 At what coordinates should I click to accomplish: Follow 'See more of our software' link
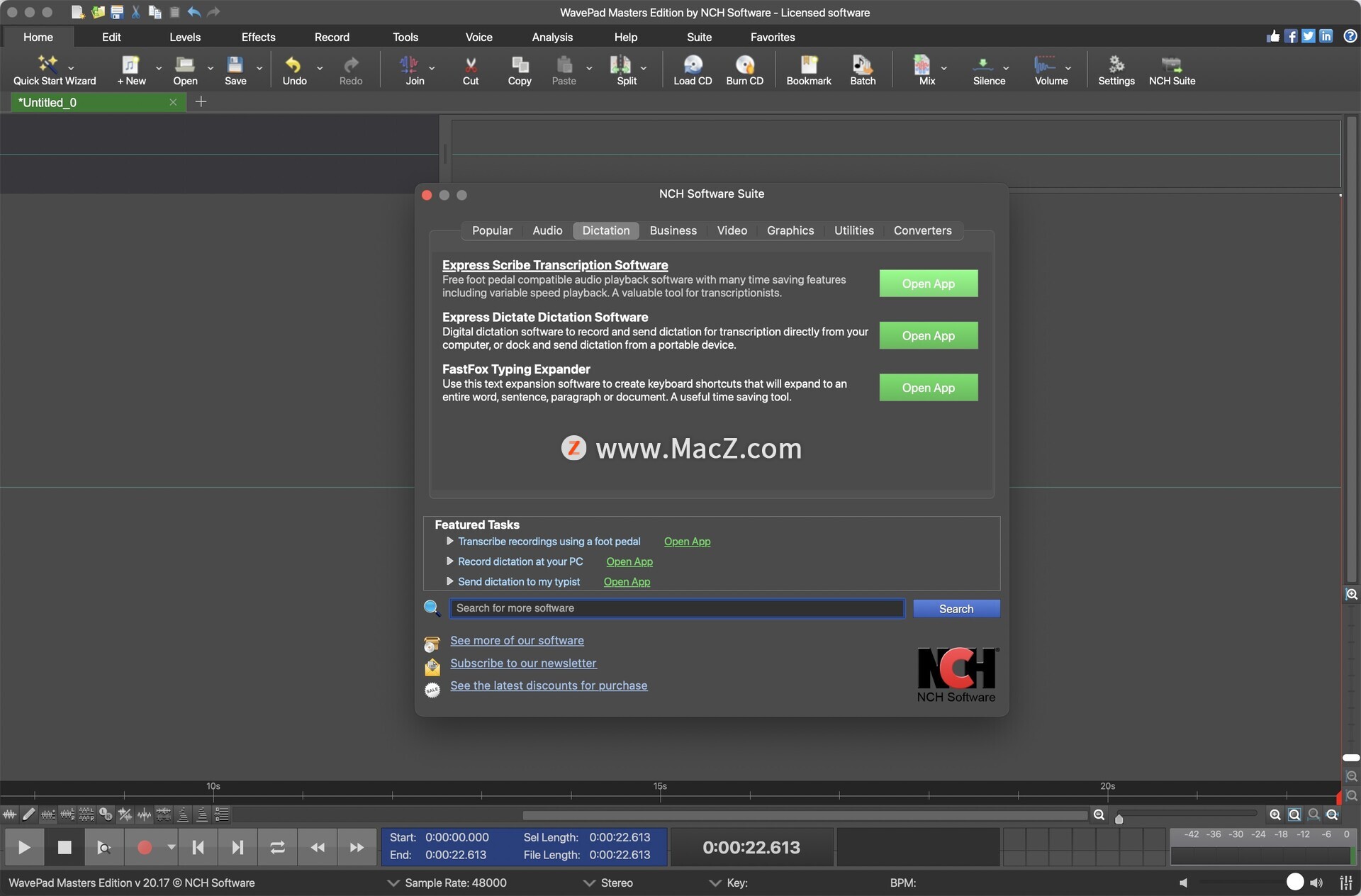pos(517,640)
